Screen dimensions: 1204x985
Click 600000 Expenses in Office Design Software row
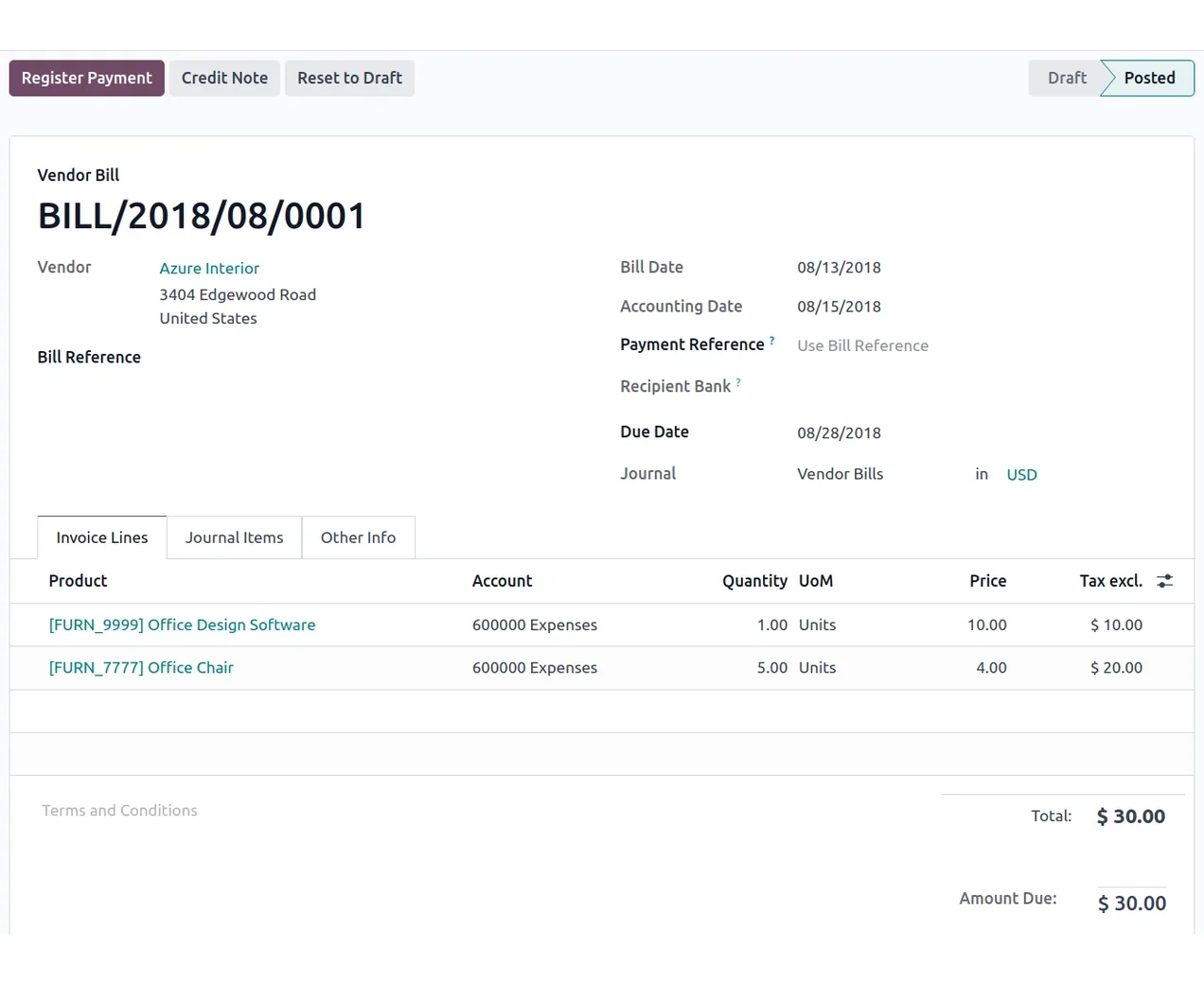coord(535,624)
